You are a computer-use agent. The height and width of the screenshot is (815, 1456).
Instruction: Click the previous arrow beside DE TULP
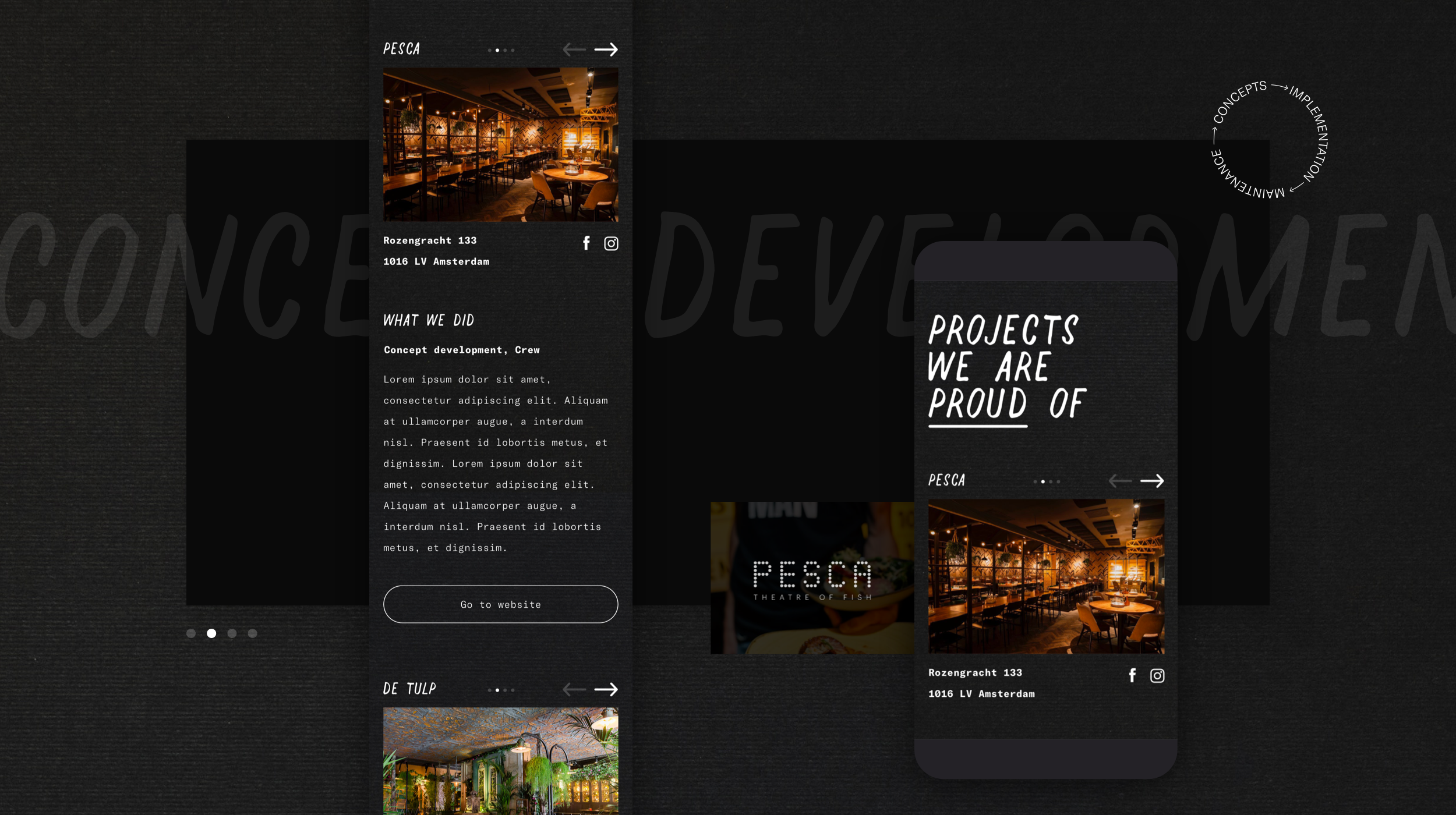[x=574, y=690]
